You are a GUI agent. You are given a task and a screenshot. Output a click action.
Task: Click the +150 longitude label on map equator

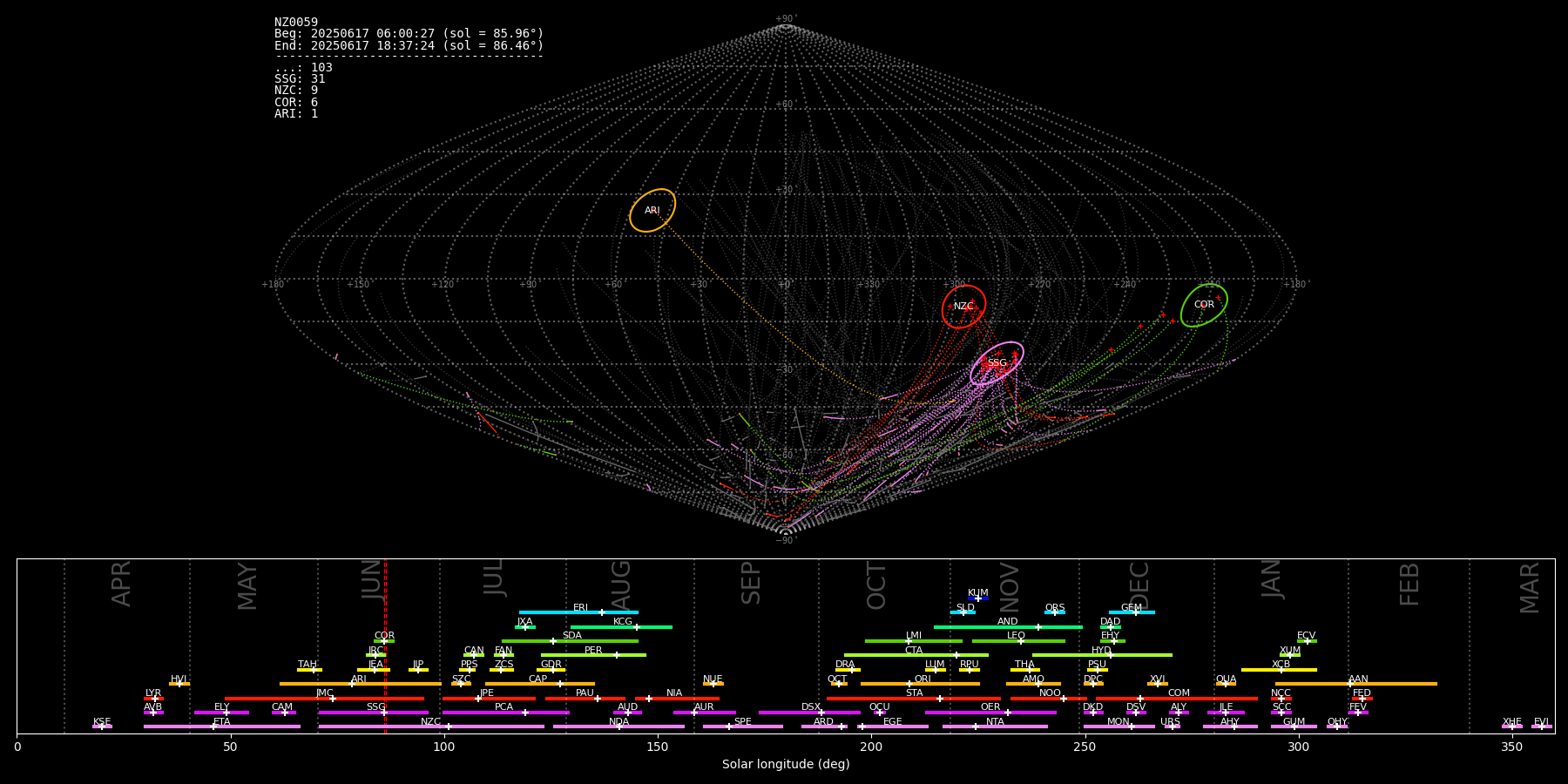tap(358, 285)
